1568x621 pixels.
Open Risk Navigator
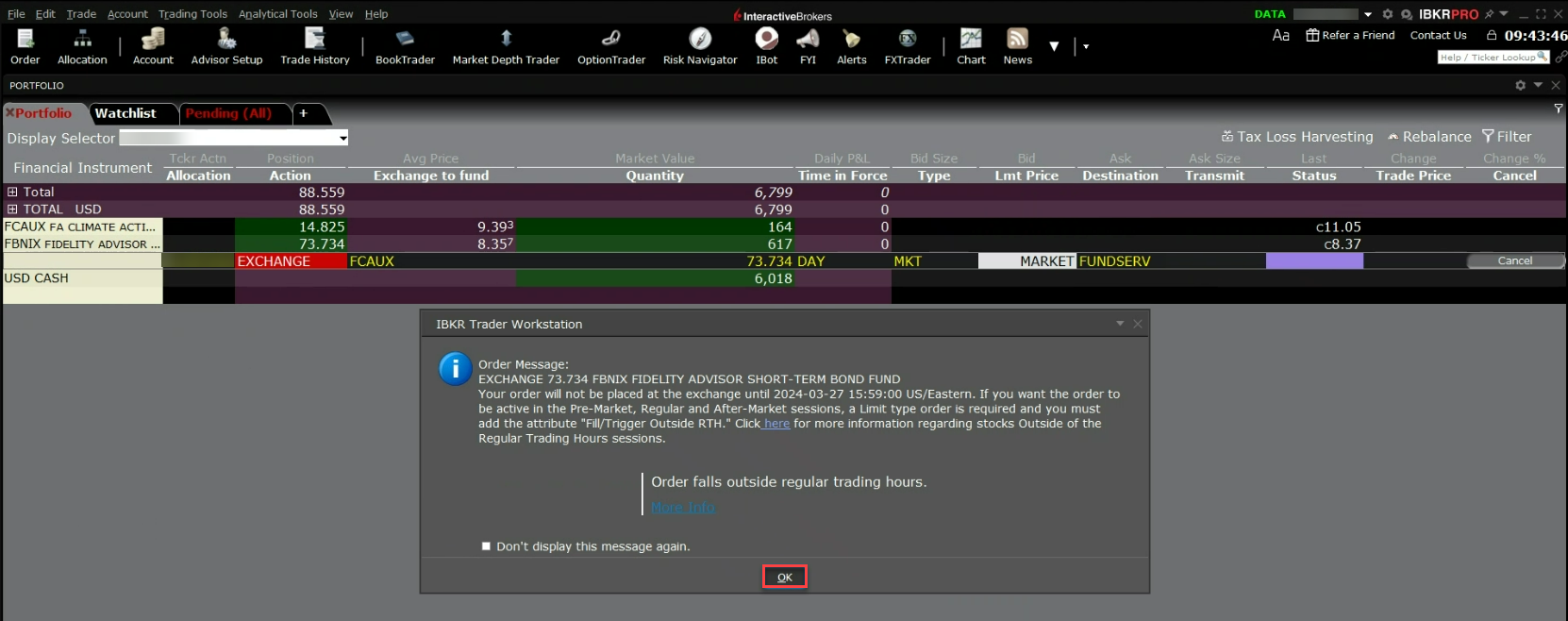[700, 46]
